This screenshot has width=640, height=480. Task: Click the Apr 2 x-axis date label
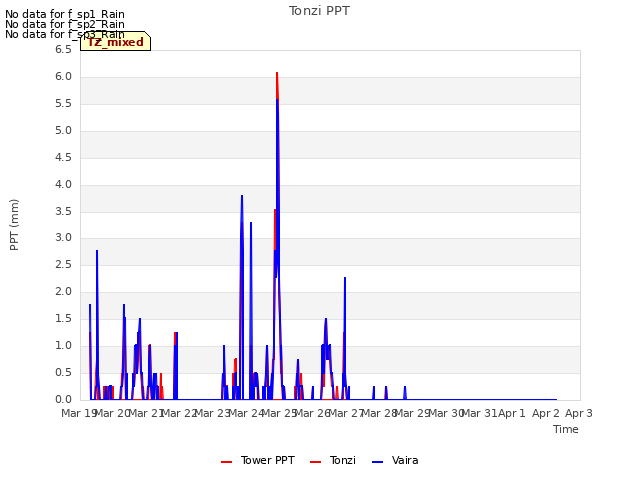[545, 413]
